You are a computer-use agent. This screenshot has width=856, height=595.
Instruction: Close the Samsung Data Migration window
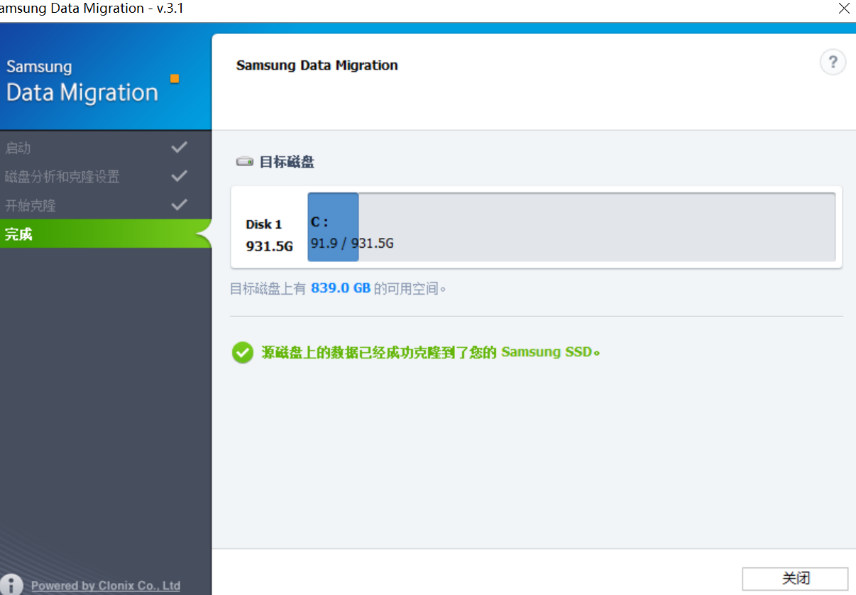point(844,8)
